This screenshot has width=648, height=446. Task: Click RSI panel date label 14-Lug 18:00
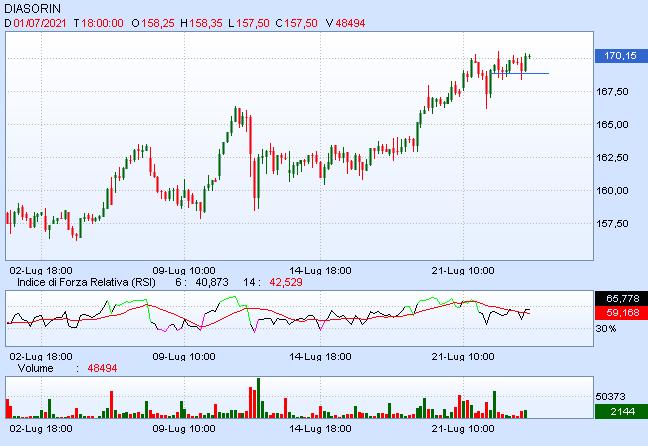[x=320, y=357]
